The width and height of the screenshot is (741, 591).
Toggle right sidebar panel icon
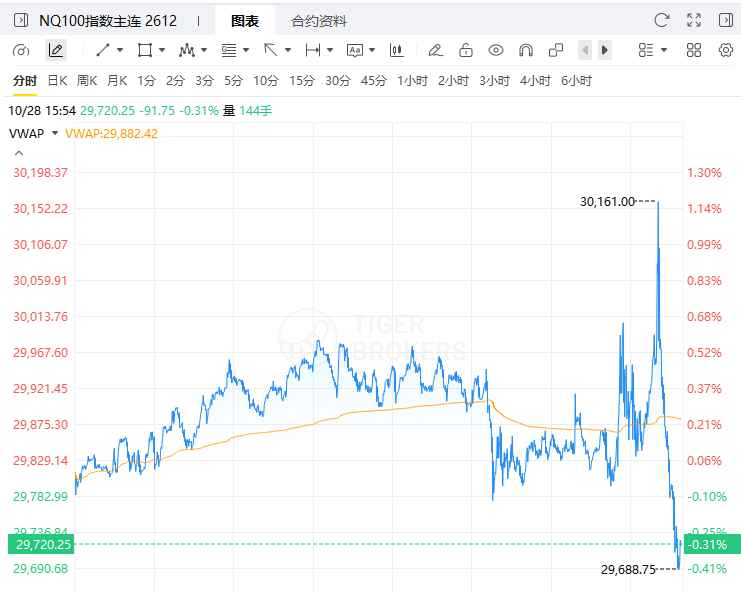tap(725, 20)
